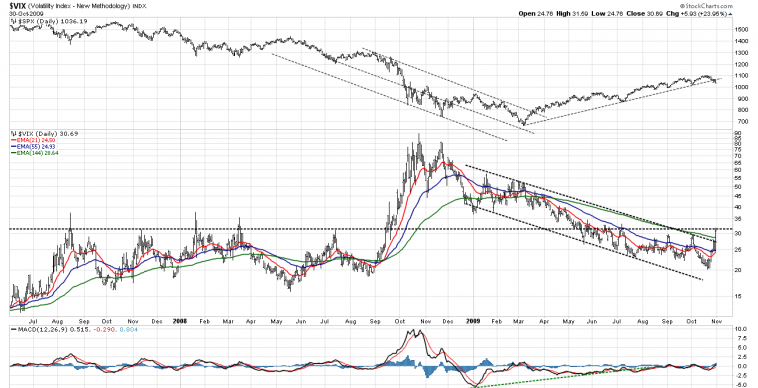Click the 90 value on VIX axis
Image resolution: width=758 pixels, height=388 pixels.
coord(738,132)
